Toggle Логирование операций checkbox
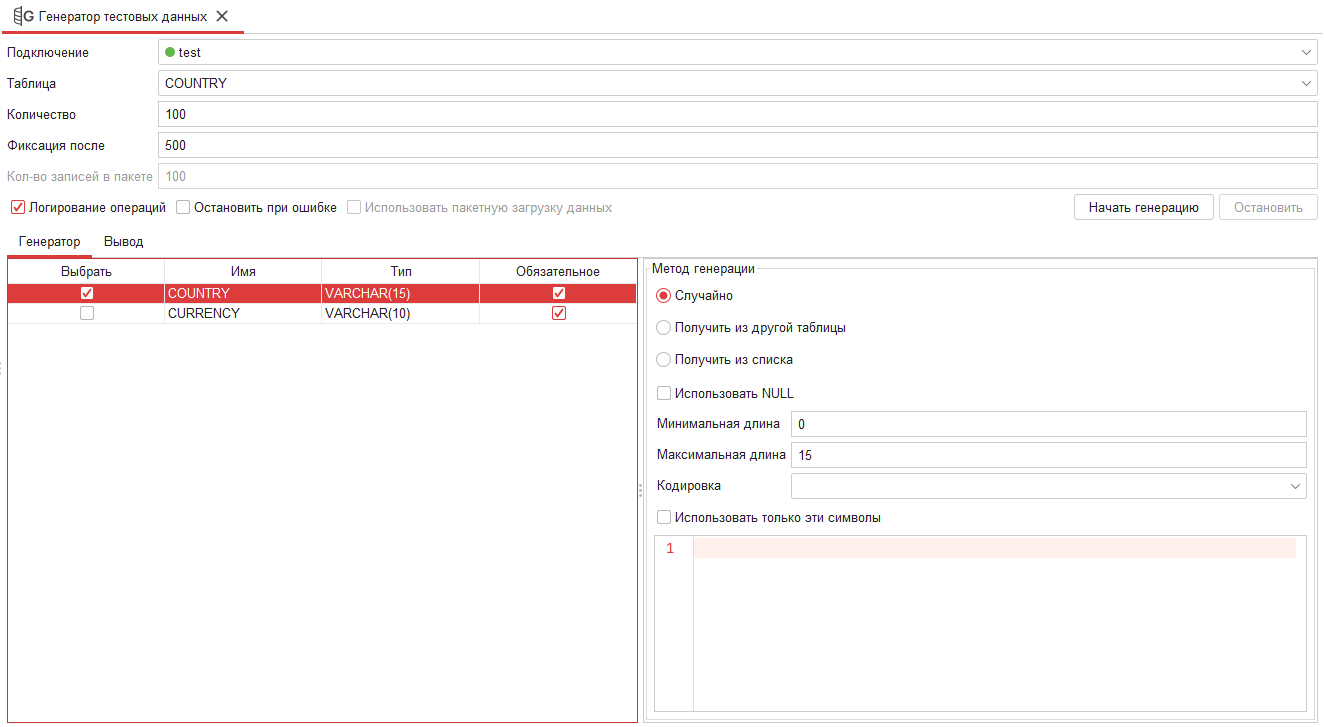The width and height of the screenshot is (1324, 727). [17, 208]
